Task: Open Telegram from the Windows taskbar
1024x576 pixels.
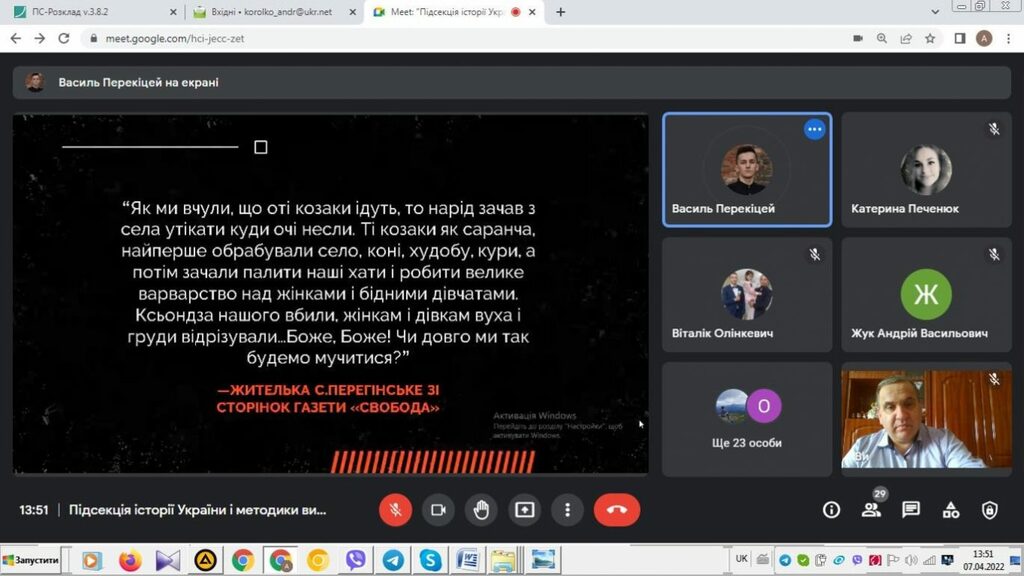Action: coord(393,560)
